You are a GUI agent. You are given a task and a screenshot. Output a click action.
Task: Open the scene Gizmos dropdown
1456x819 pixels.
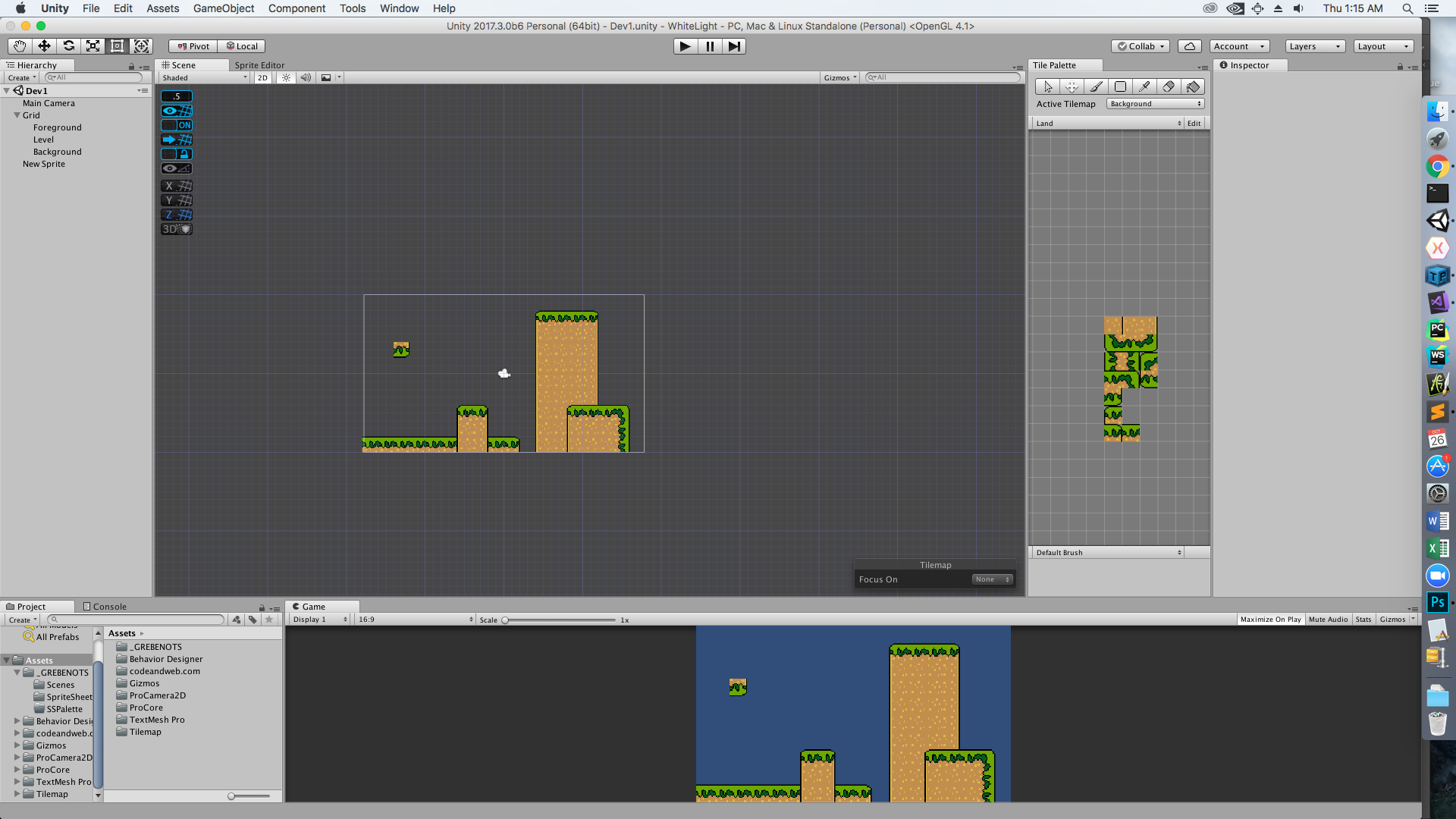tap(840, 77)
